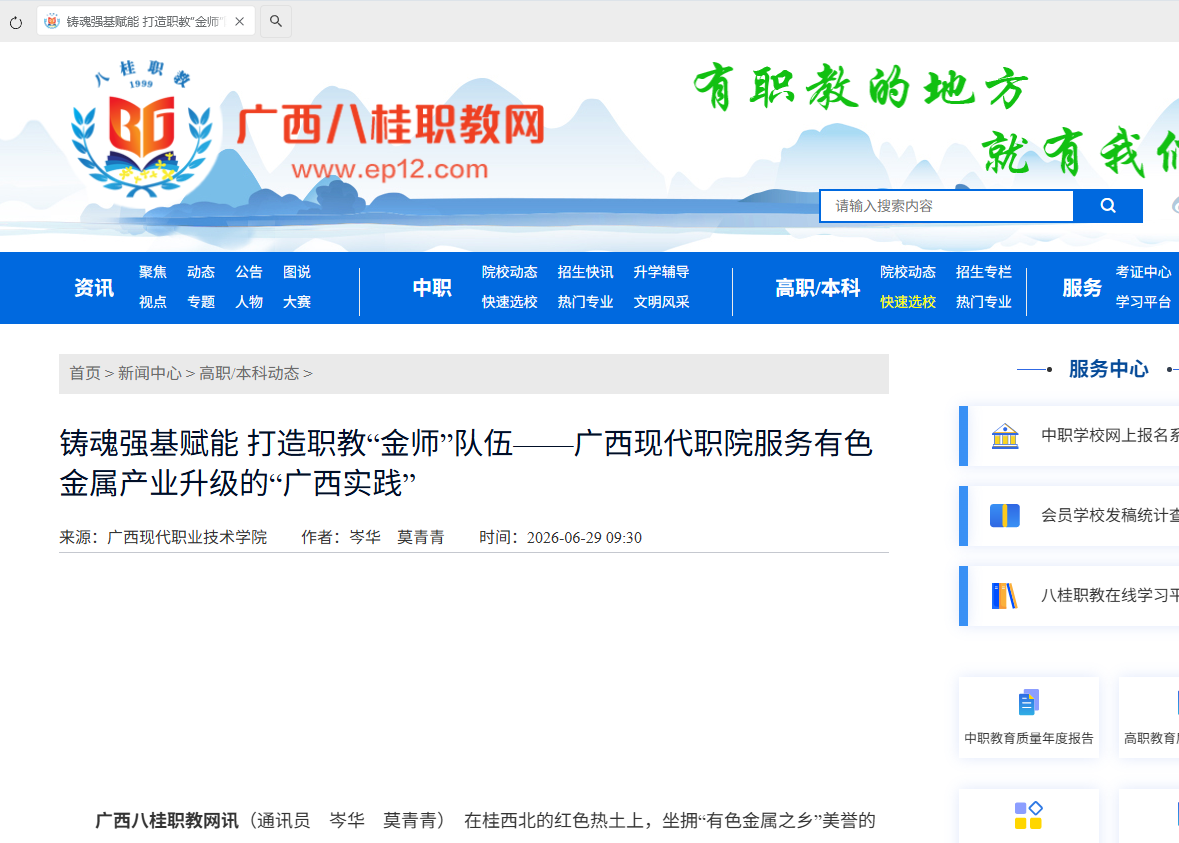This screenshot has height=843, width=1179.
Task: Click the 八桂职教在线学习 books icon
Action: pos(1005,596)
